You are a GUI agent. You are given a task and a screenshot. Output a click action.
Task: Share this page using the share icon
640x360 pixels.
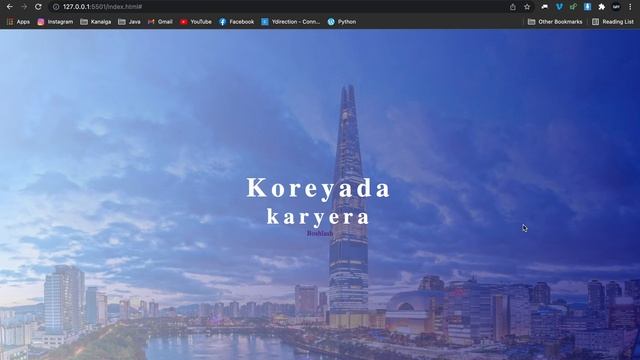[x=513, y=7]
